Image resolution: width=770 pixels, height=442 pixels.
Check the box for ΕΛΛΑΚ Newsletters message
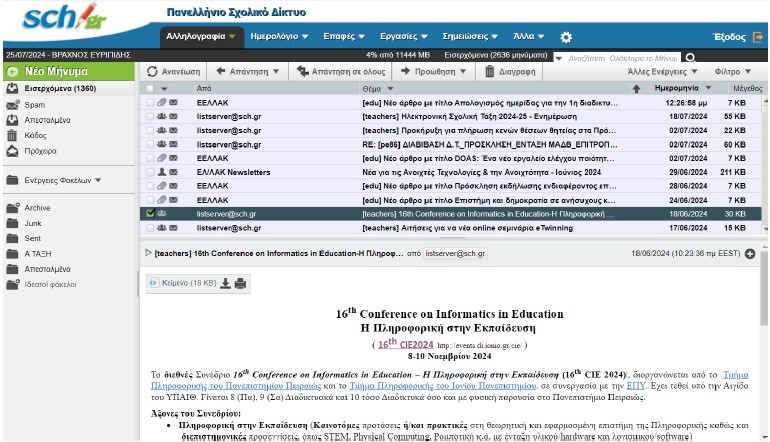pos(150,172)
